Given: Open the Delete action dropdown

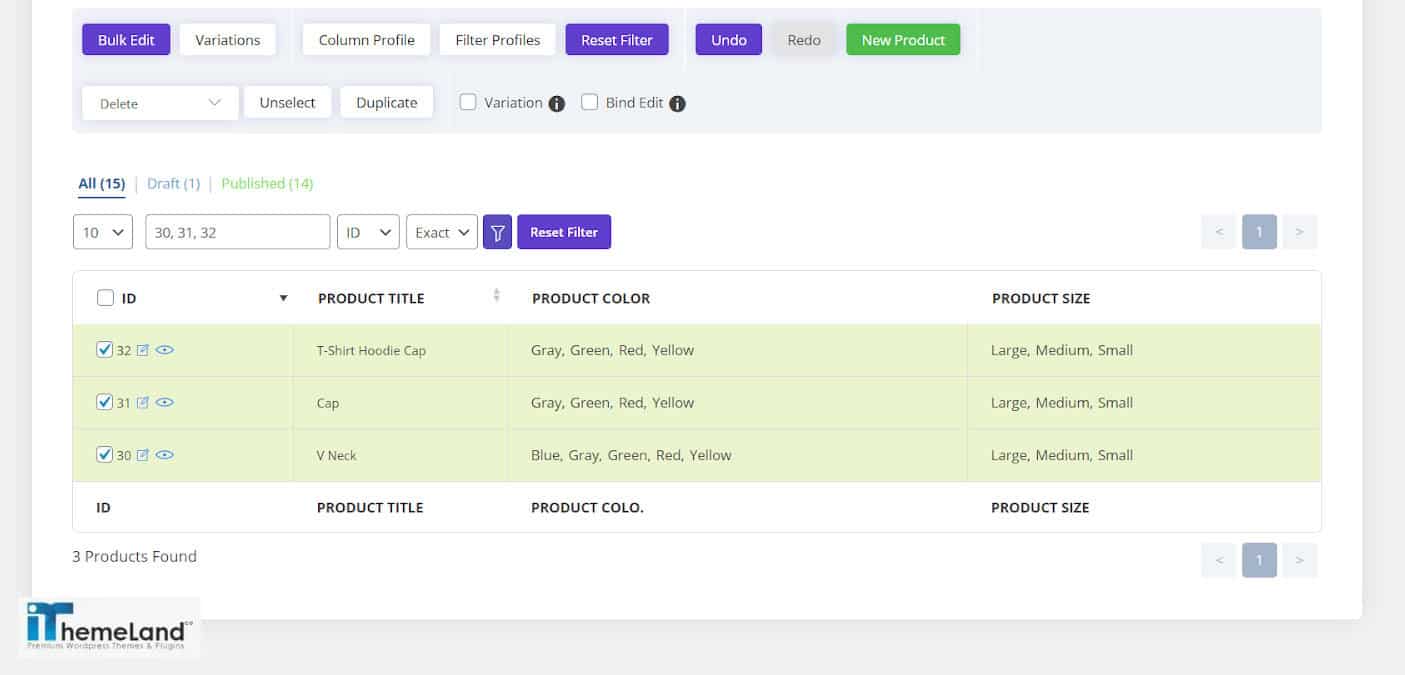Looking at the screenshot, I should click(160, 103).
